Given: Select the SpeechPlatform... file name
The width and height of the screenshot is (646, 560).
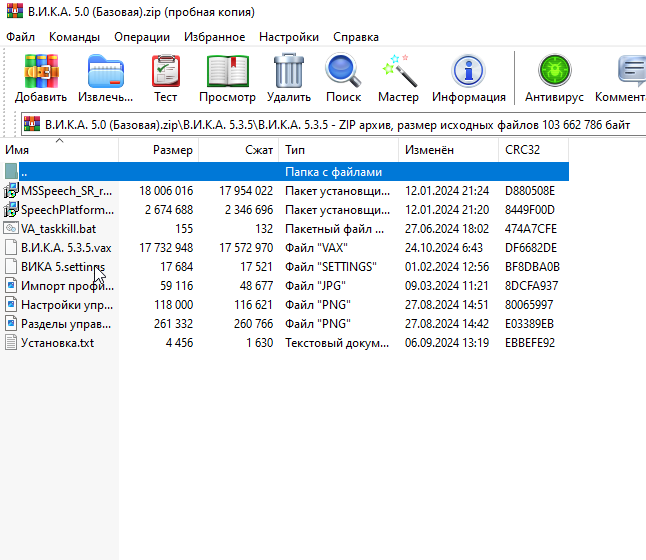Looking at the screenshot, I should click(x=68, y=210).
